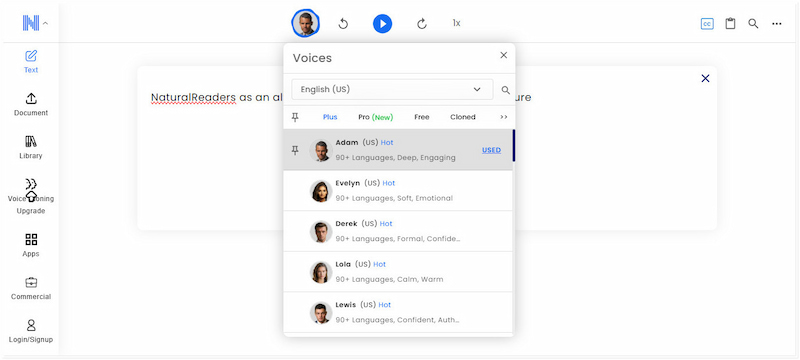Click Adam's avatar in the voice list
800x360 pixels.
[x=321, y=150]
